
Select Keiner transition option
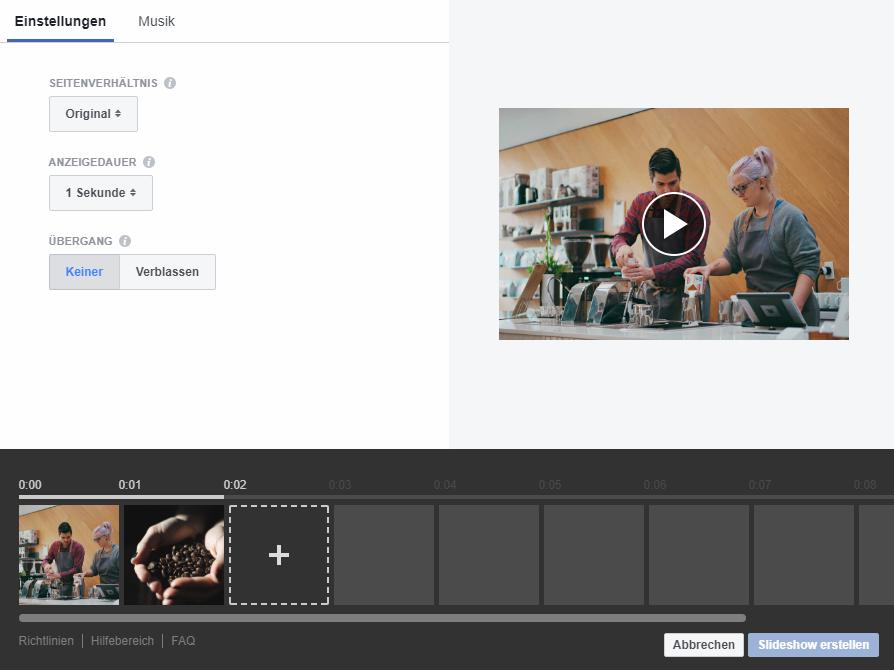(84, 272)
